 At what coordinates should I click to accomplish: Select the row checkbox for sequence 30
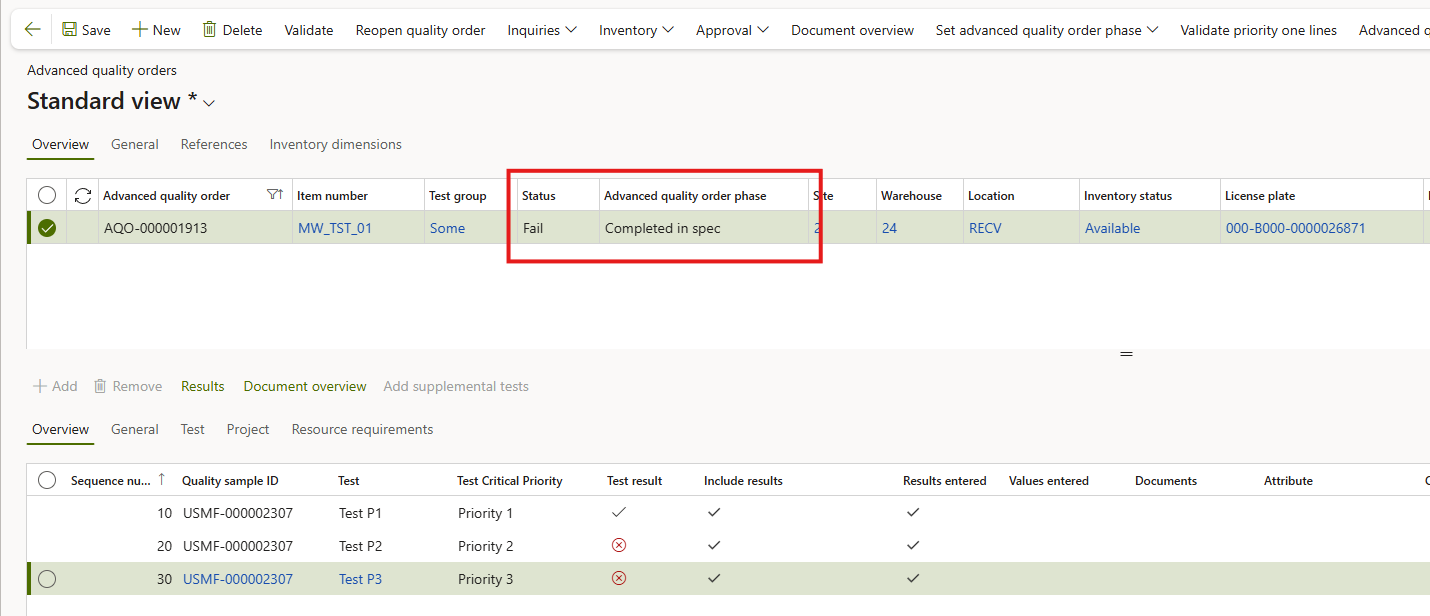coord(47,579)
